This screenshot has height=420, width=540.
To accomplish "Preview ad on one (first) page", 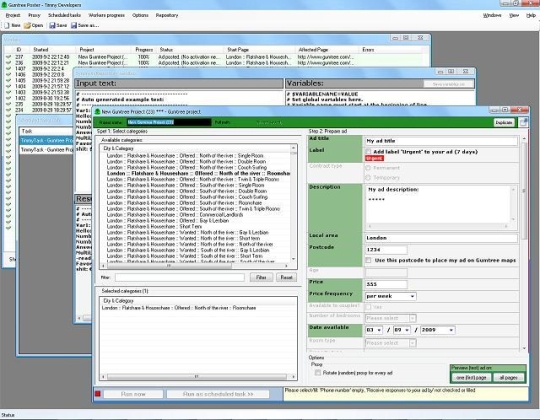I will tap(471, 377).
